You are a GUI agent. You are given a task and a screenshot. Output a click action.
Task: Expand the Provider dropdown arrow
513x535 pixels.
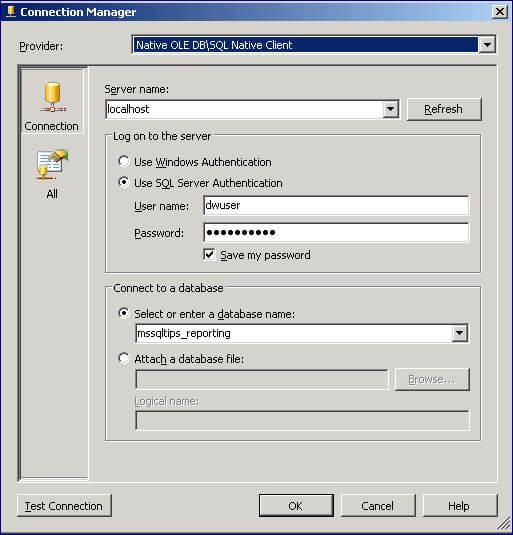[x=487, y=45]
